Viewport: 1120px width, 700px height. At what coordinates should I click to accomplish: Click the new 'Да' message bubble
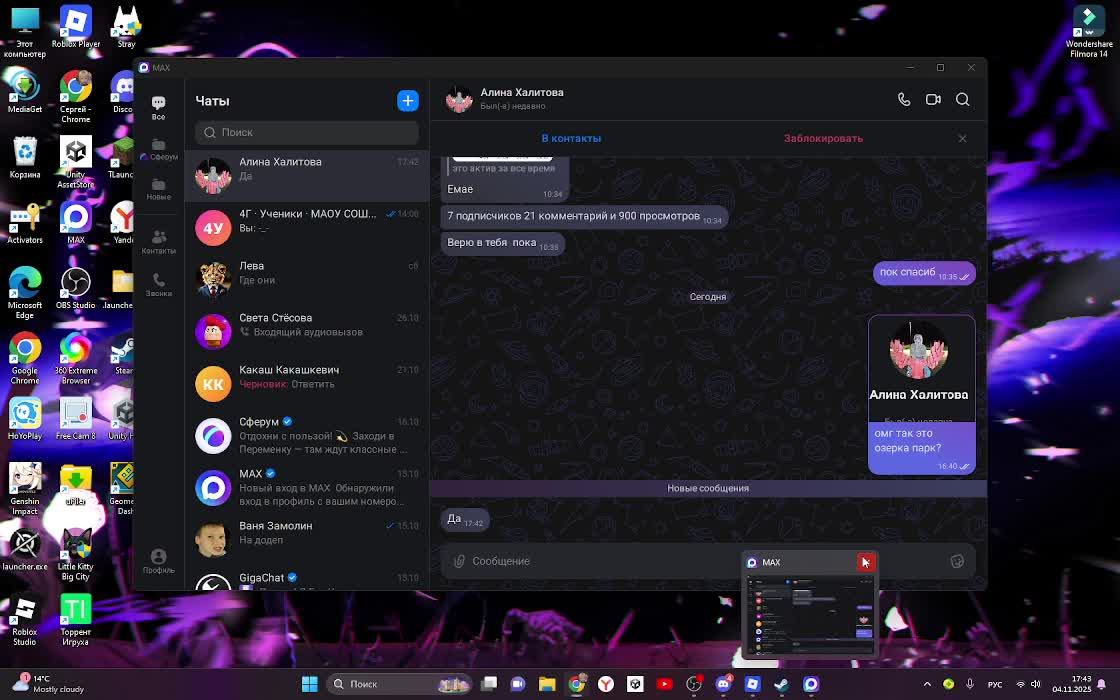point(464,520)
